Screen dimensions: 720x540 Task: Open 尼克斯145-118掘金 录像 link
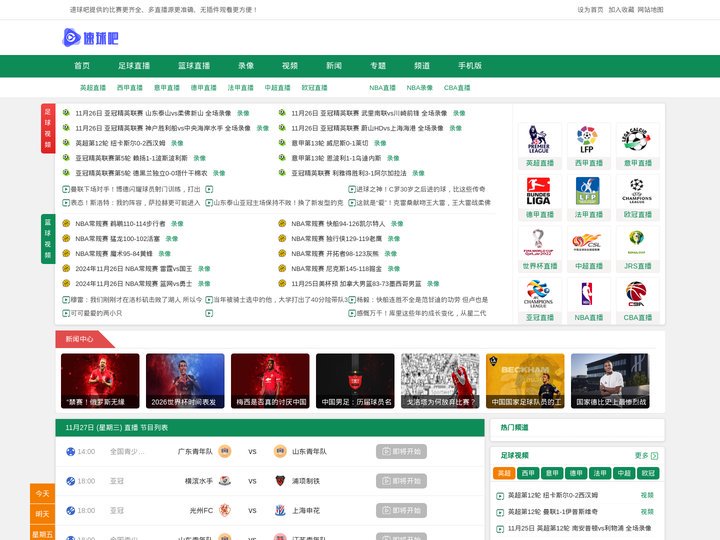(x=394, y=269)
